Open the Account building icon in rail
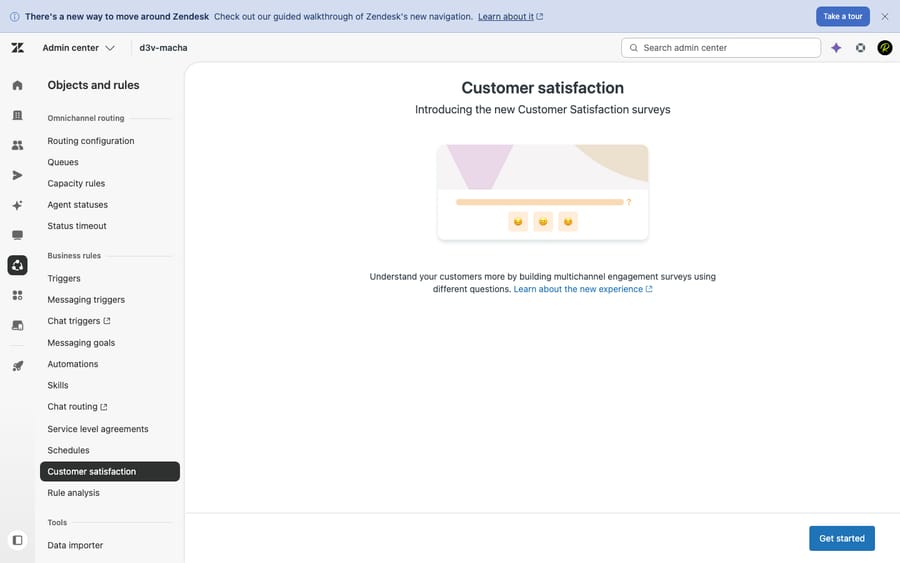 [x=18, y=115]
